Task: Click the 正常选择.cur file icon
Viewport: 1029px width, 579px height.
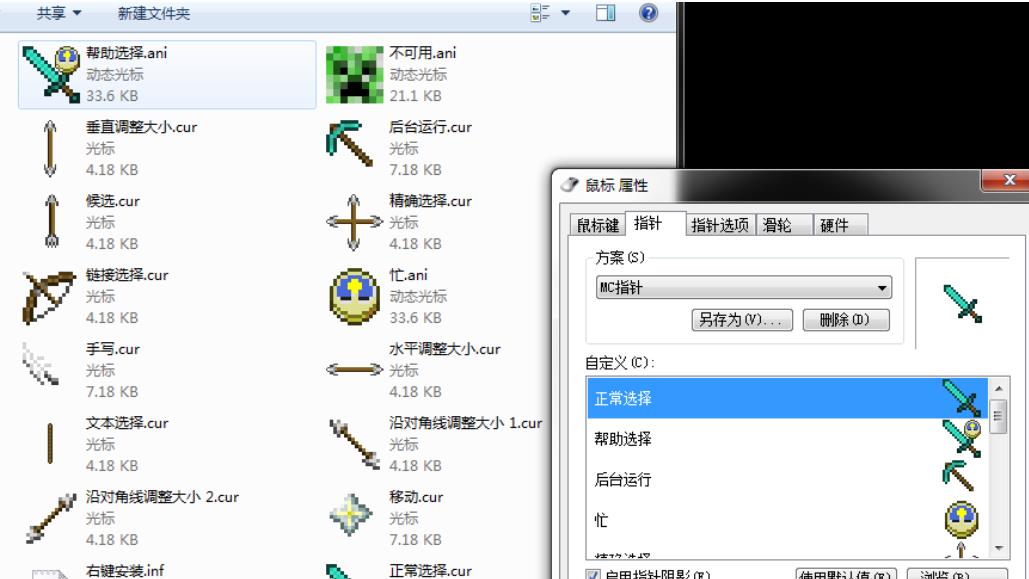Action: 339,572
